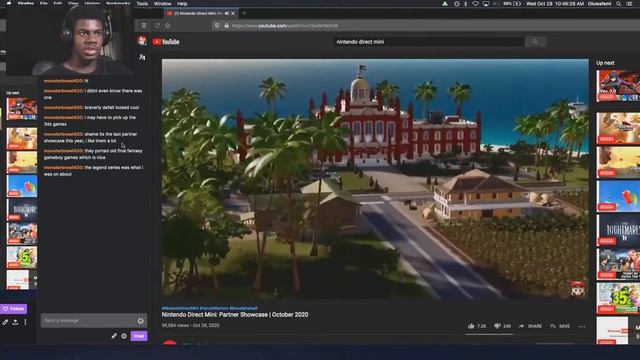Click the pencil icon beside the Chat button
This screenshot has height=360, width=640.
114,336
